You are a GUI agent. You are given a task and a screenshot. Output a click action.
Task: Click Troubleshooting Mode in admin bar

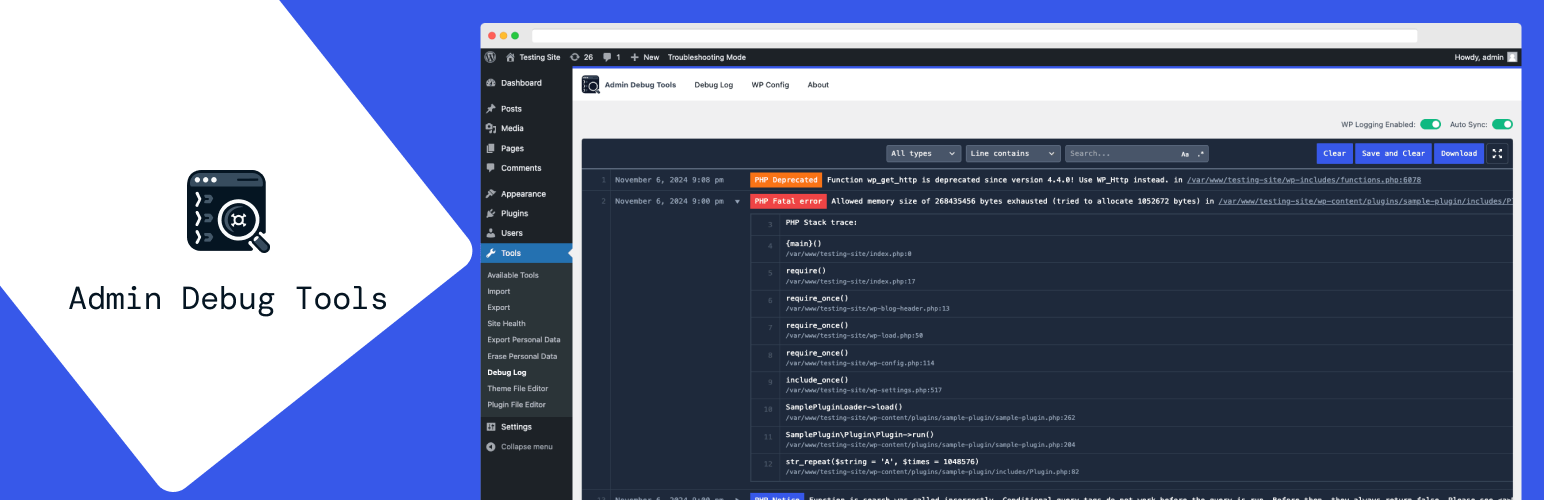point(707,57)
